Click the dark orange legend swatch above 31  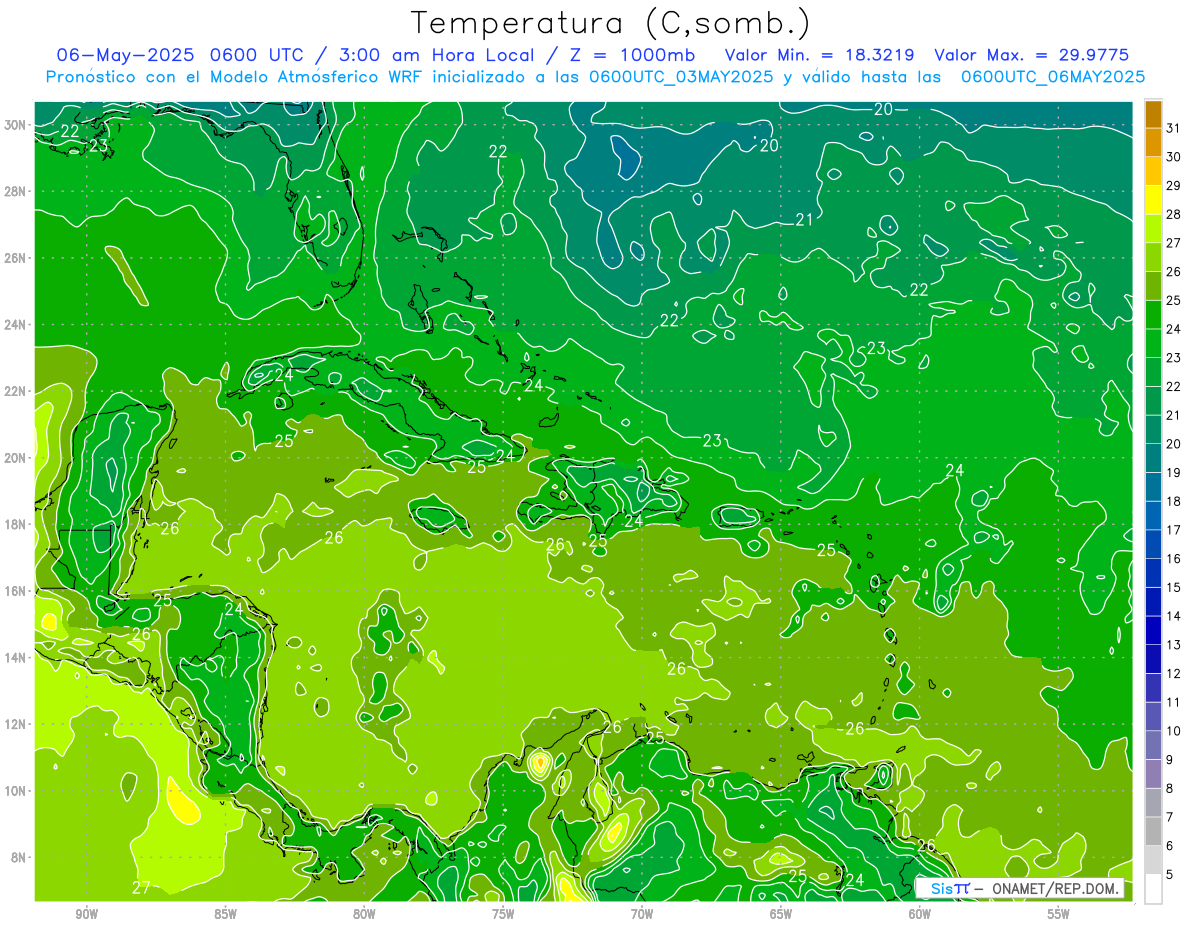[x=1154, y=114]
